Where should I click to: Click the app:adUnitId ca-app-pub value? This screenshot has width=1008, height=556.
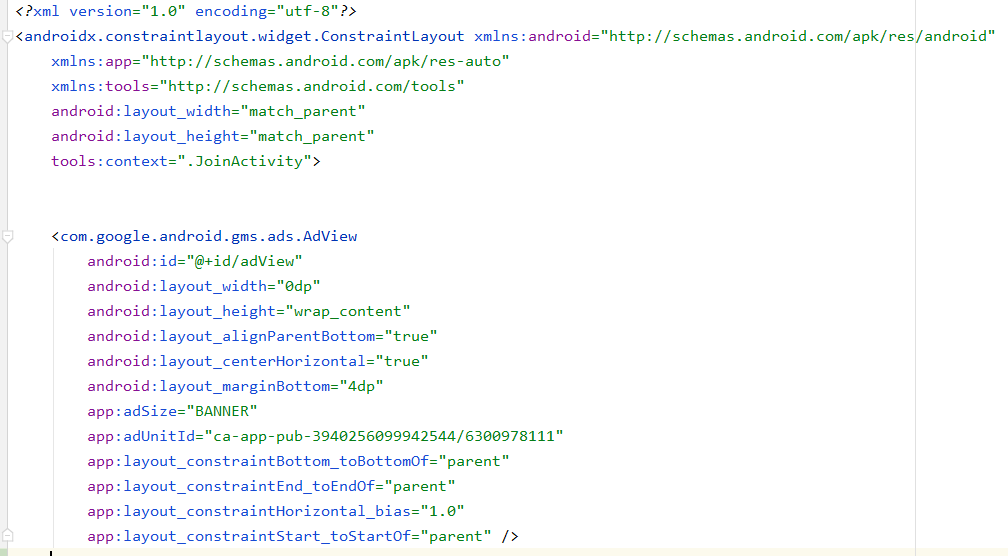tap(384, 437)
